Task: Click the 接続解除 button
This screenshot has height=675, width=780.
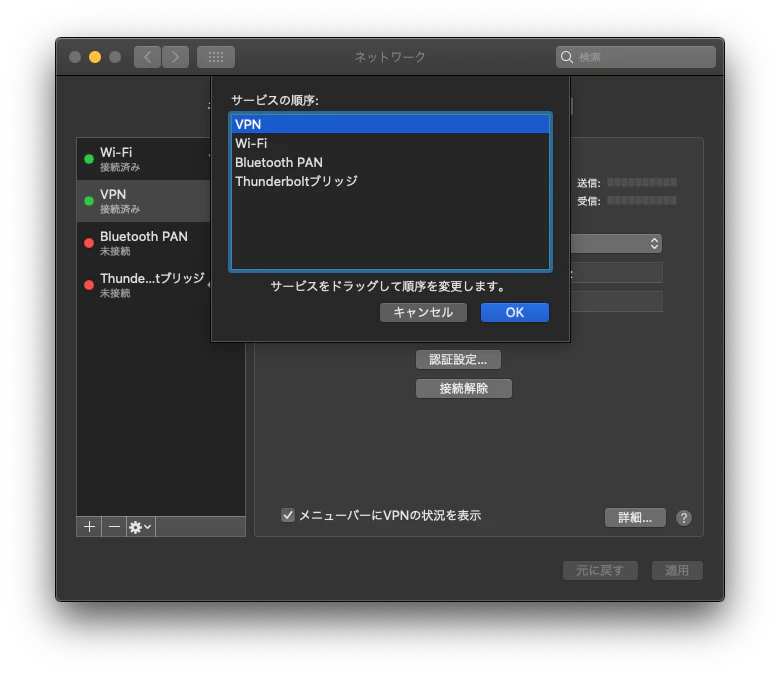Action: pyautogui.click(x=464, y=388)
